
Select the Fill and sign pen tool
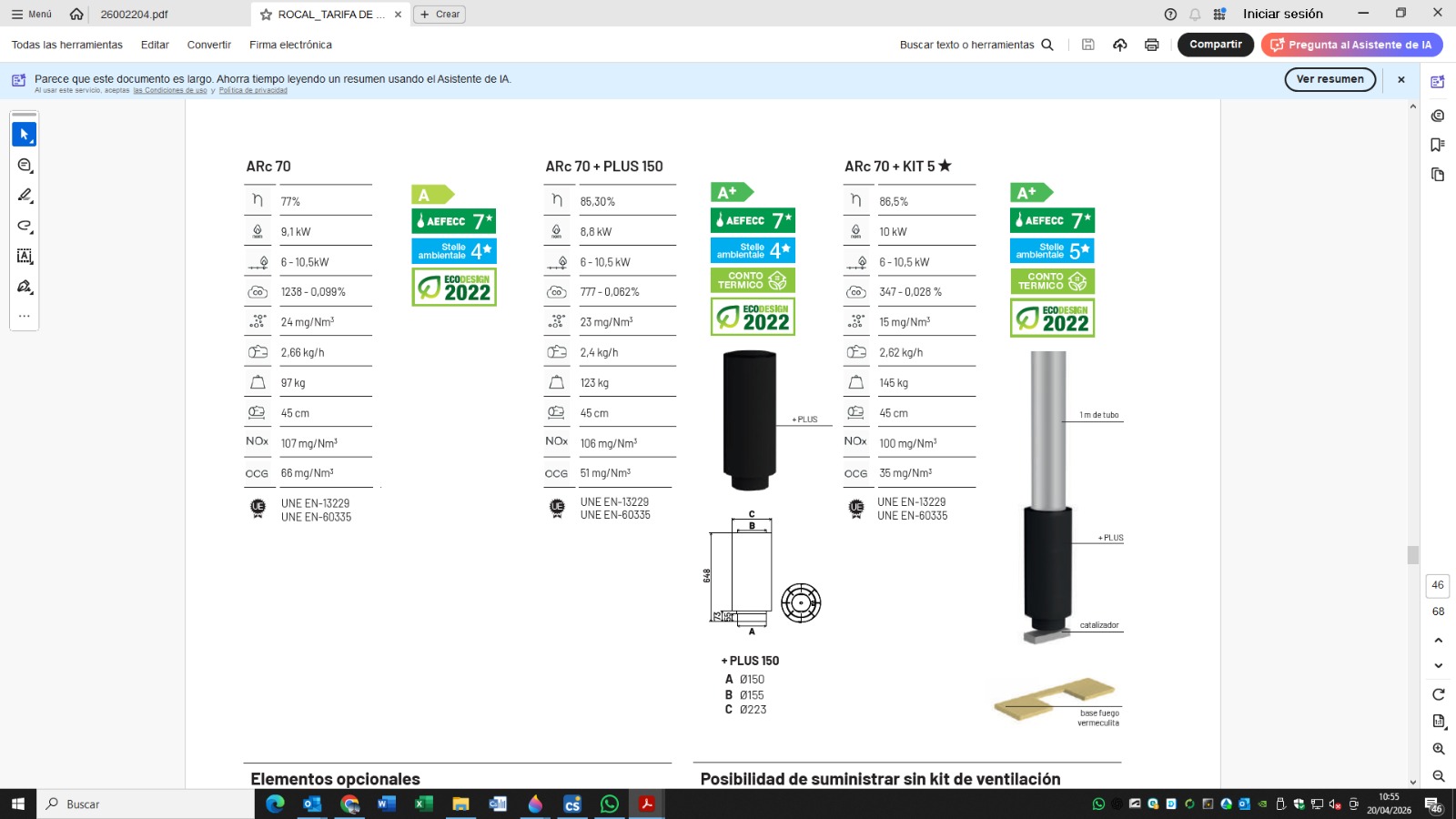(x=25, y=287)
